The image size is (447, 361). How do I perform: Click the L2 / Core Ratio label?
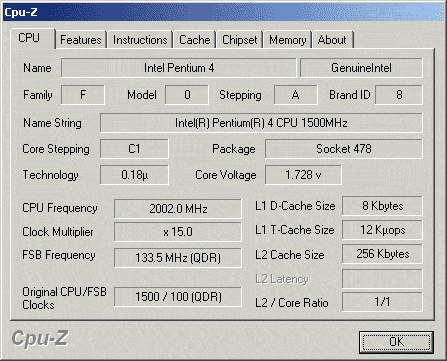(x=292, y=303)
